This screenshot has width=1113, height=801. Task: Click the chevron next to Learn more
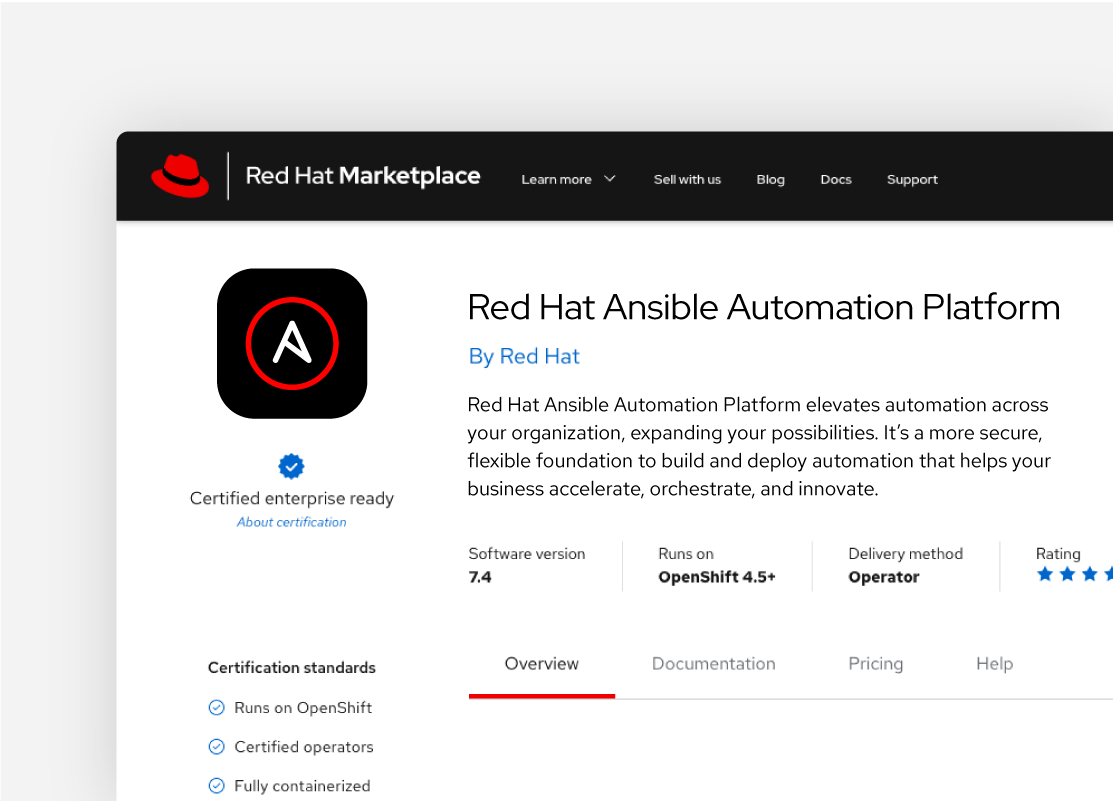click(x=610, y=179)
